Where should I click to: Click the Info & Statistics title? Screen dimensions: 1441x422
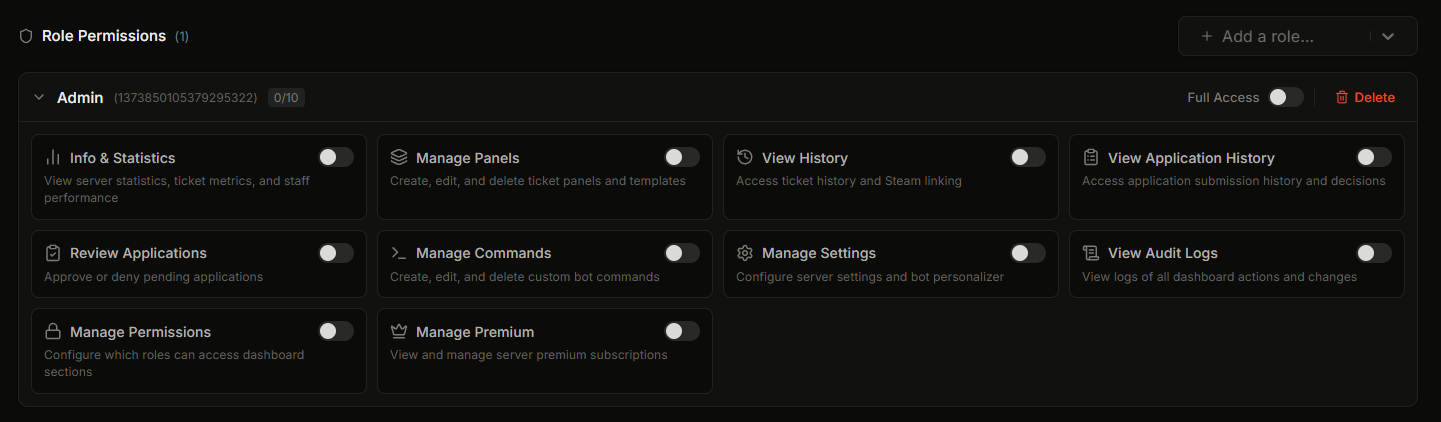pos(122,158)
